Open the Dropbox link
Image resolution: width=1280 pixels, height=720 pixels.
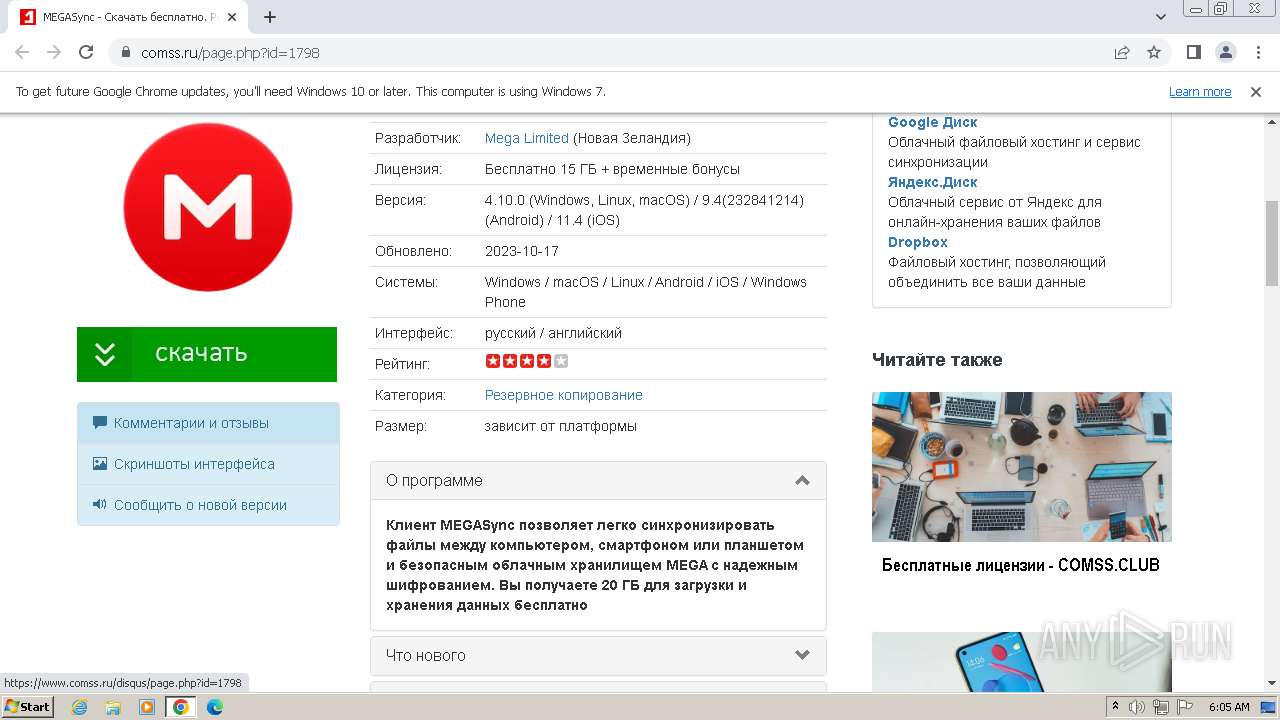917,242
